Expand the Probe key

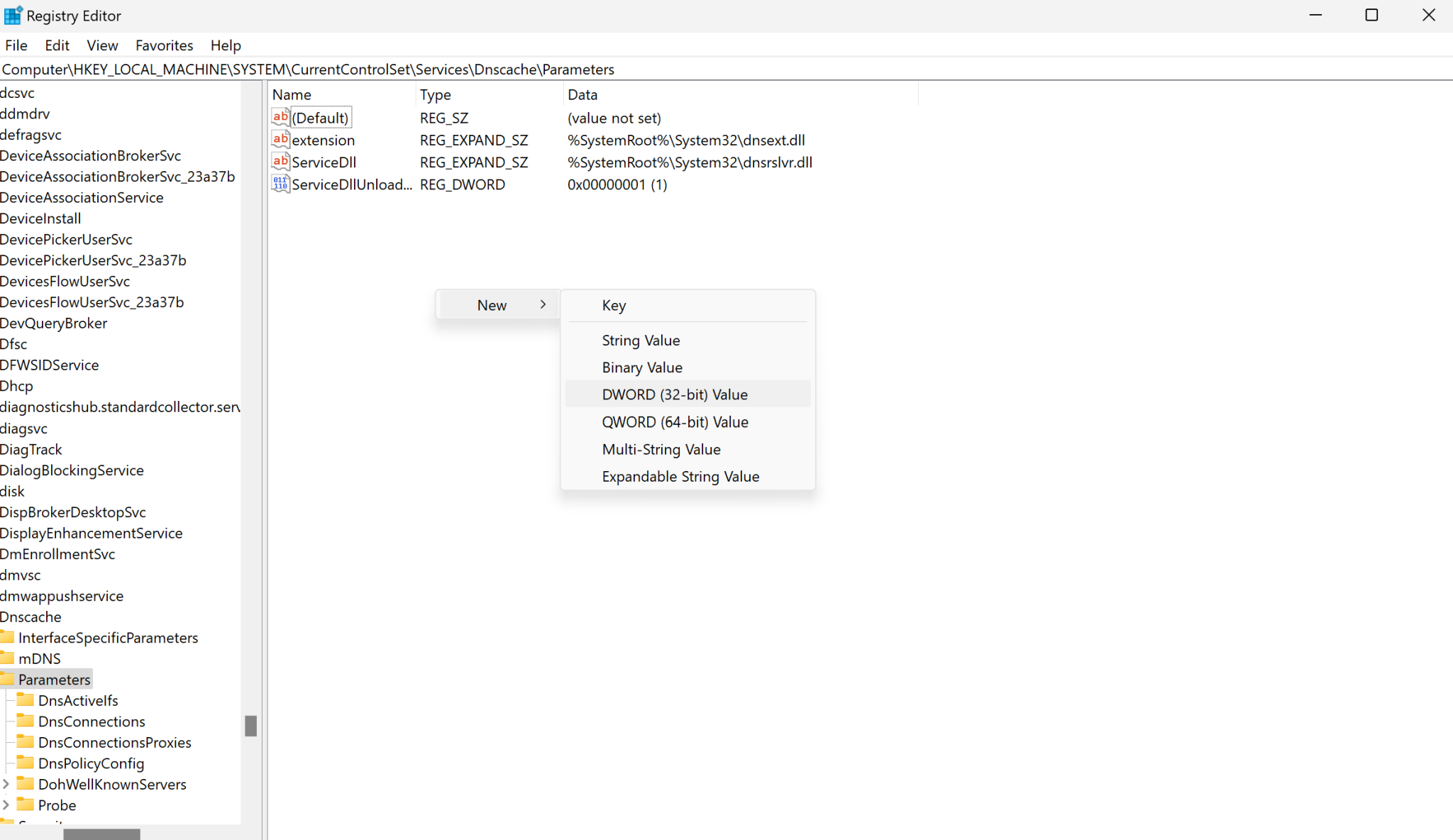point(6,805)
